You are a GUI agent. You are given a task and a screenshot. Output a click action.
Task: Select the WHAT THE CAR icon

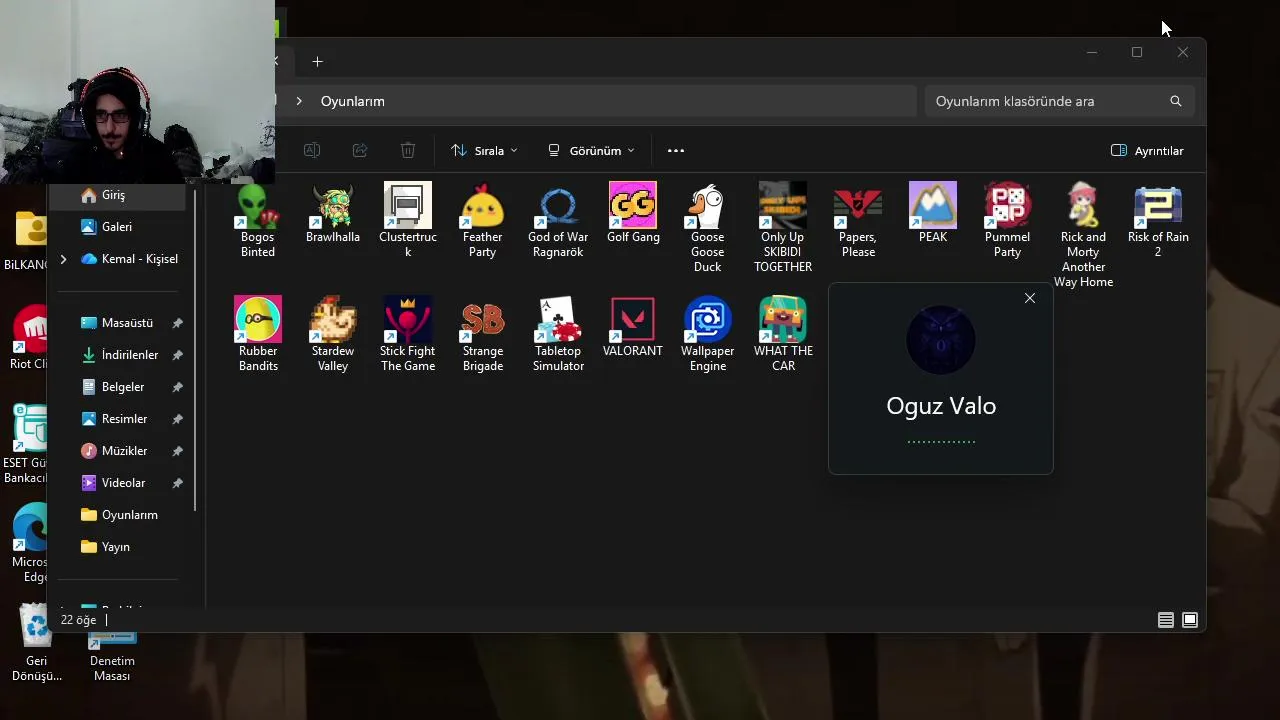pyautogui.click(x=783, y=335)
